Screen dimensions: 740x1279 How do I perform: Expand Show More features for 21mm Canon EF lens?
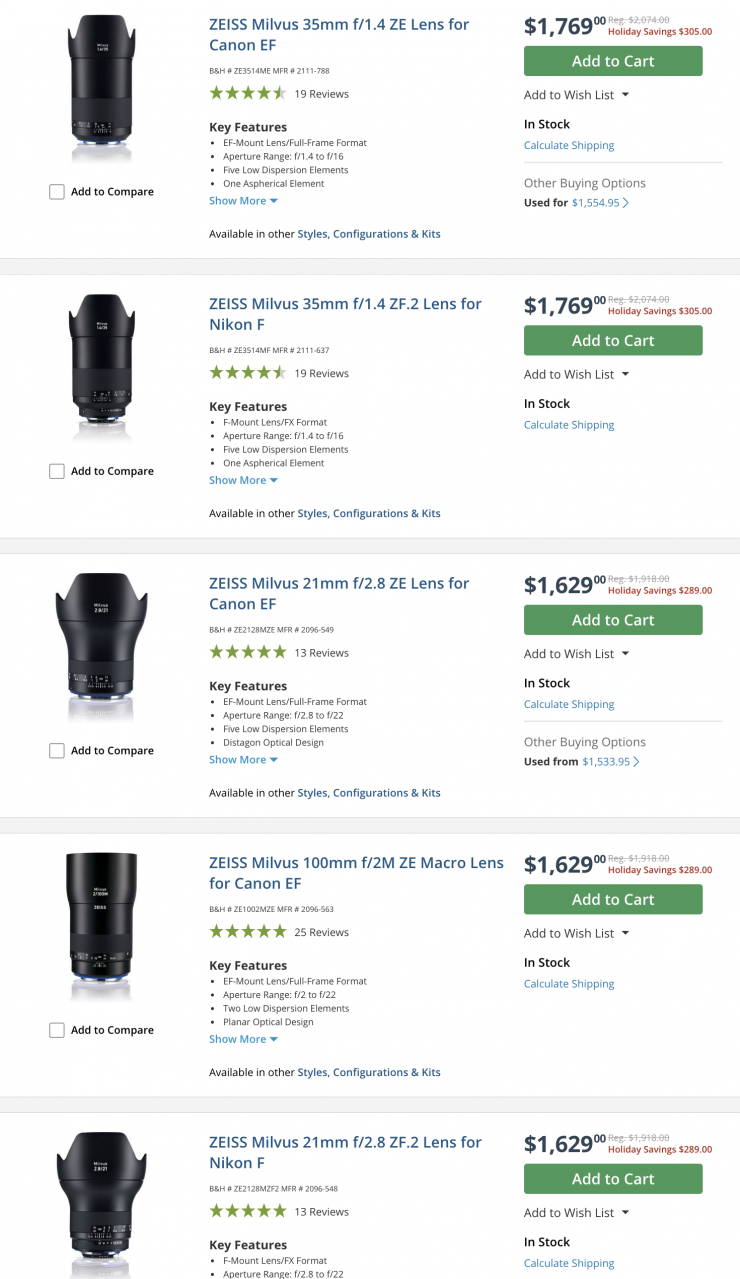pos(243,760)
